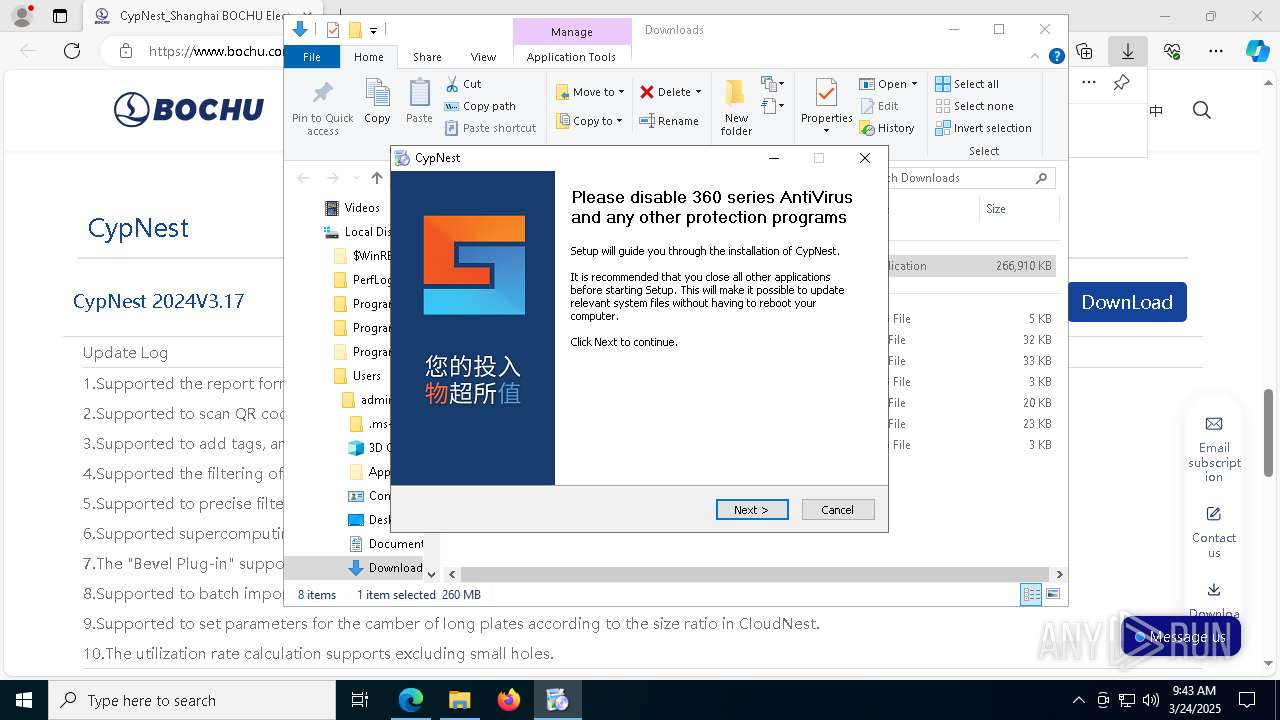This screenshot has width=1280, height=720.
Task: Click Cut in Explorer ribbon
Action: point(463,84)
